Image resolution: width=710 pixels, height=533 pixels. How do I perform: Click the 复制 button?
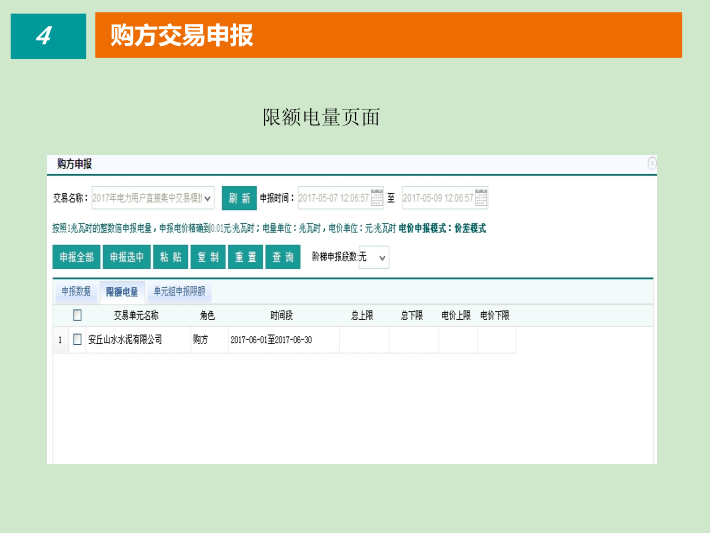click(x=208, y=258)
